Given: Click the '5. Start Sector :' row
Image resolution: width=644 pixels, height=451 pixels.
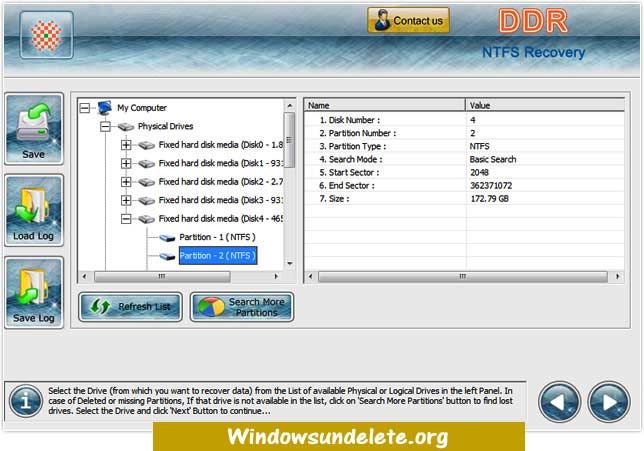Looking at the screenshot, I should (465, 173).
